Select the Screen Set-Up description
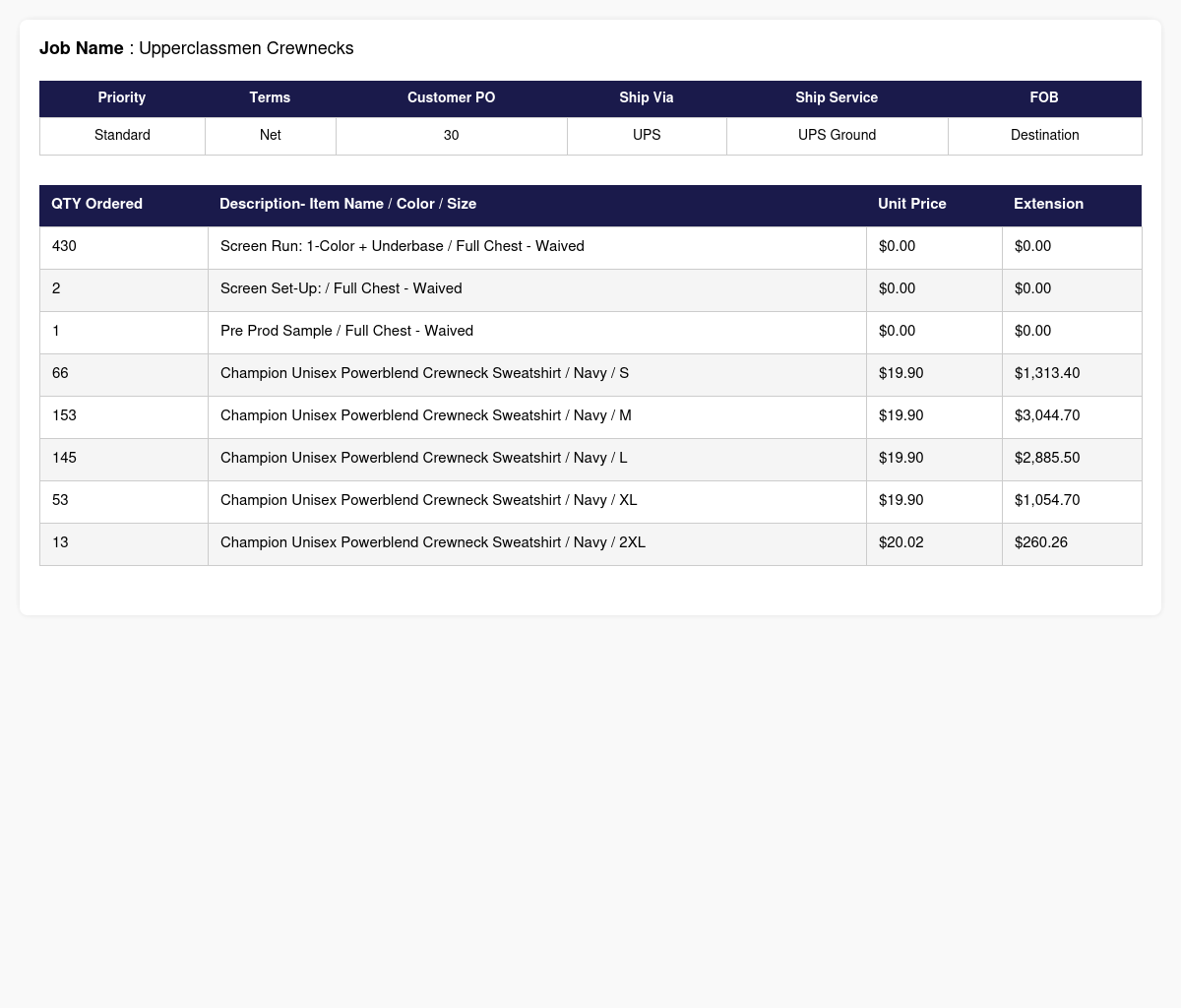Image resolution: width=1181 pixels, height=1008 pixels. pyautogui.click(x=537, y=289)
